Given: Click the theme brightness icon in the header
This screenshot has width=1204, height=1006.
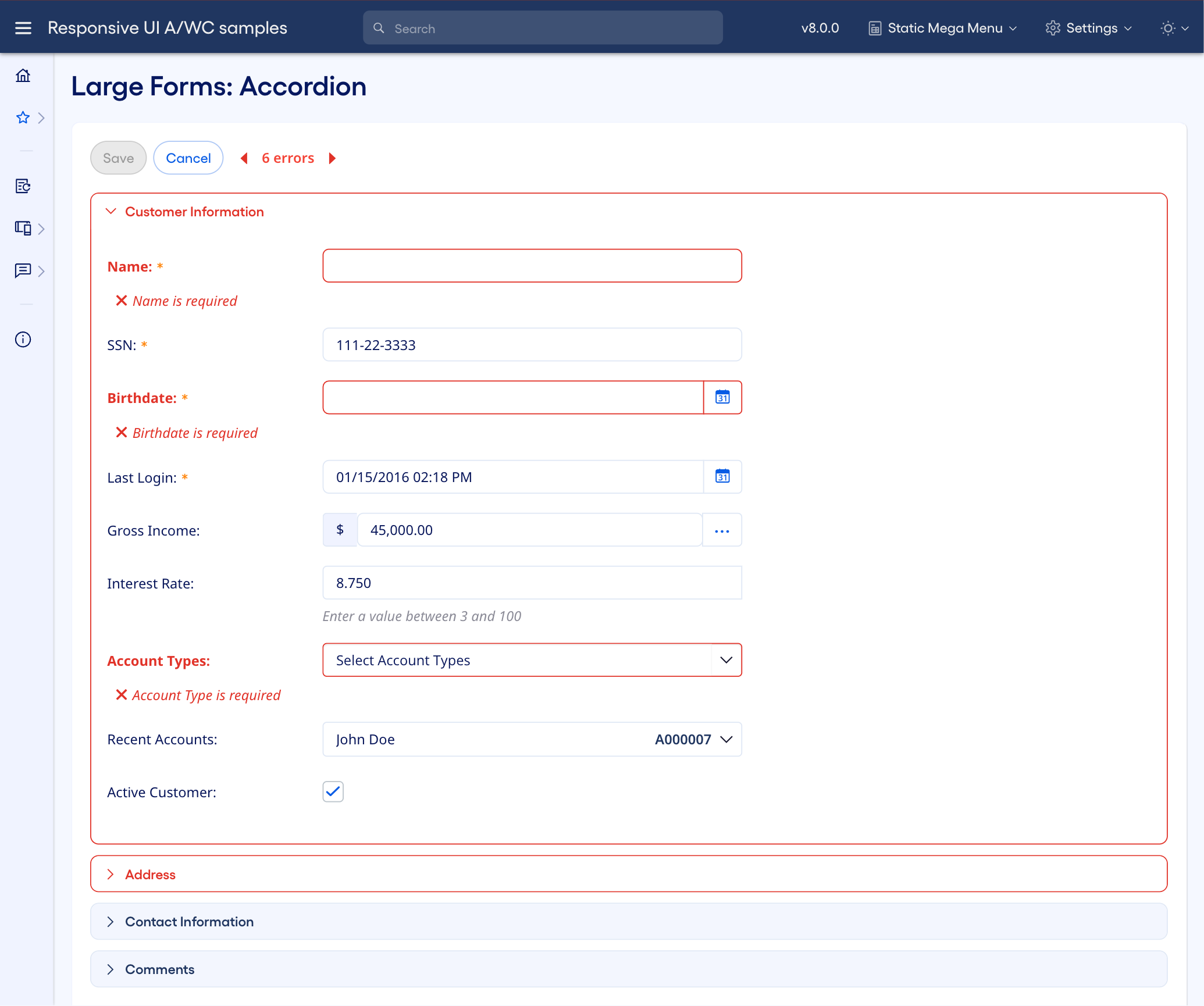Looking at the screenshot, I should [x=1167, y=27].
